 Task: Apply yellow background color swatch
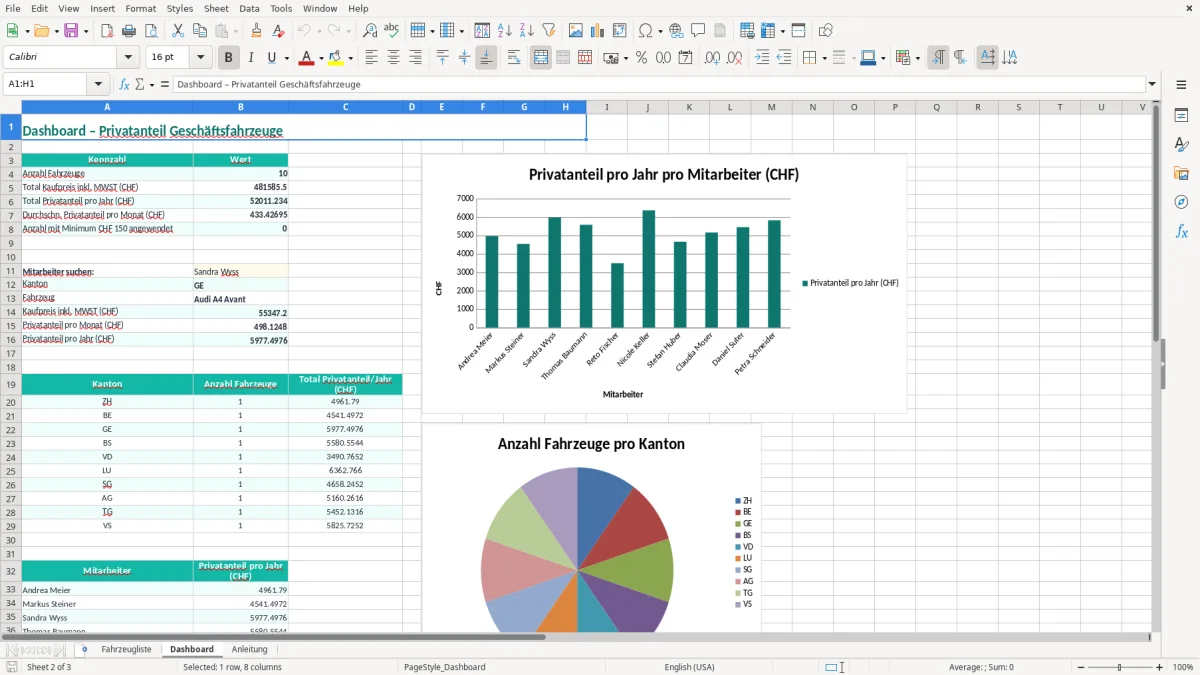tap(335, 58)
